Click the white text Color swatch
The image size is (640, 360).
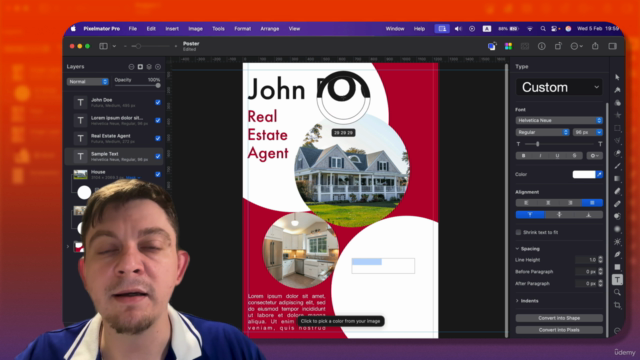(x=584, y=174)
